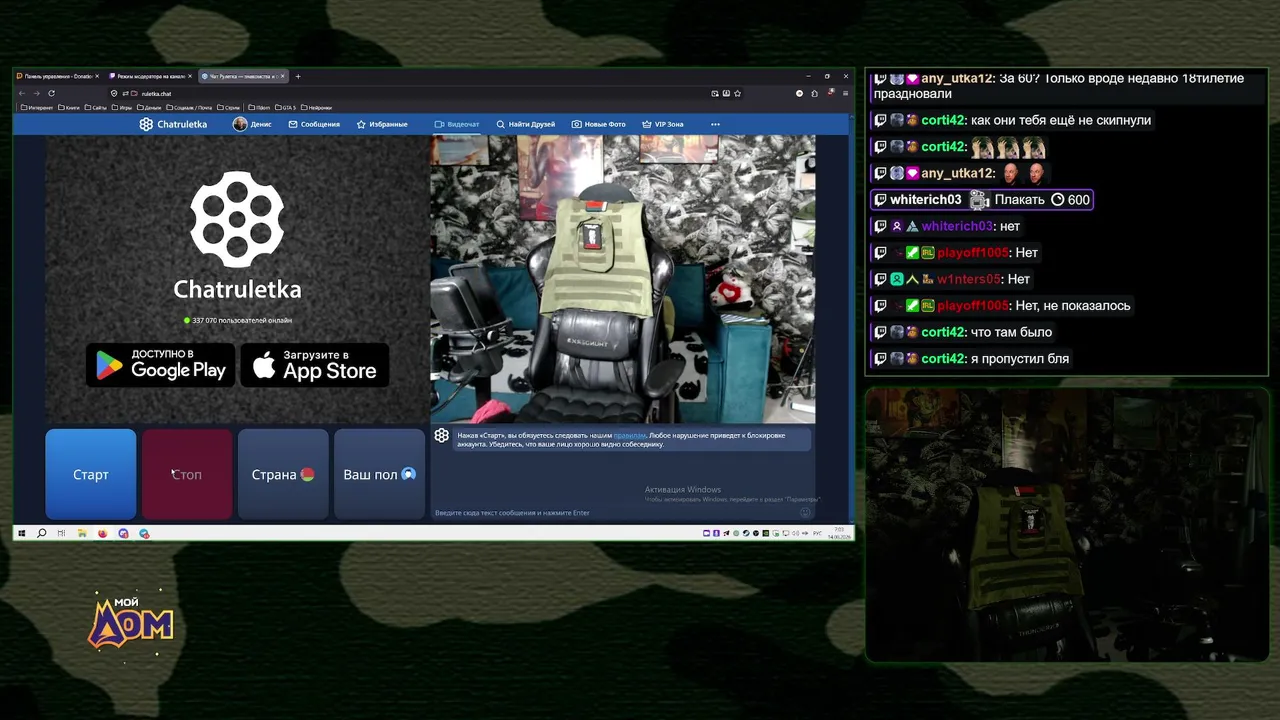Open a new browser tab
Image resolution: width=1280 pixels, height=720 pixels.
pos(297,76)
